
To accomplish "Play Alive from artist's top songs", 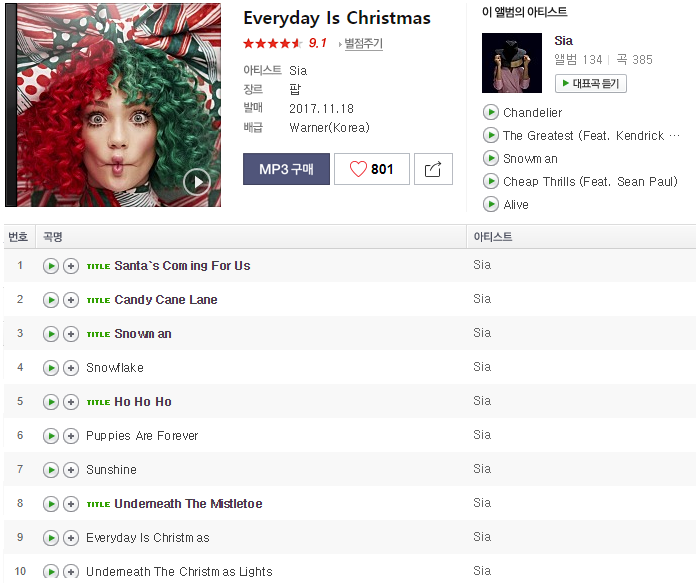I will (x=490, y=204).
